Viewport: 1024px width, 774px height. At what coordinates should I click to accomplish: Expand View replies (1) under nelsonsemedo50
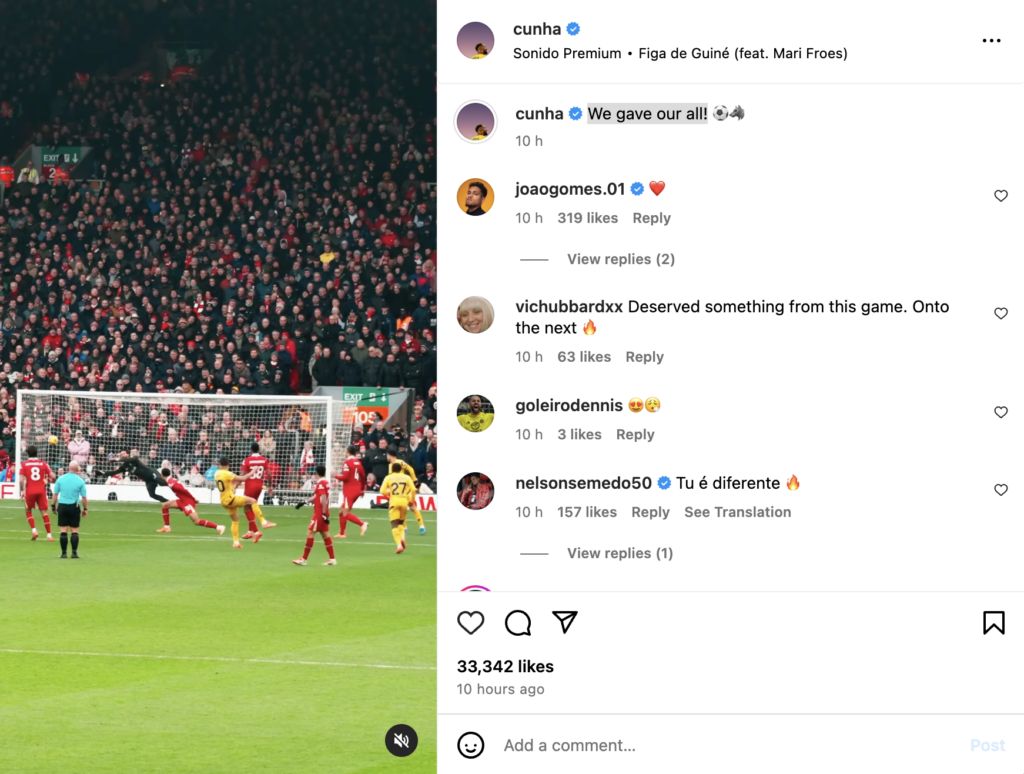(620, 553)
